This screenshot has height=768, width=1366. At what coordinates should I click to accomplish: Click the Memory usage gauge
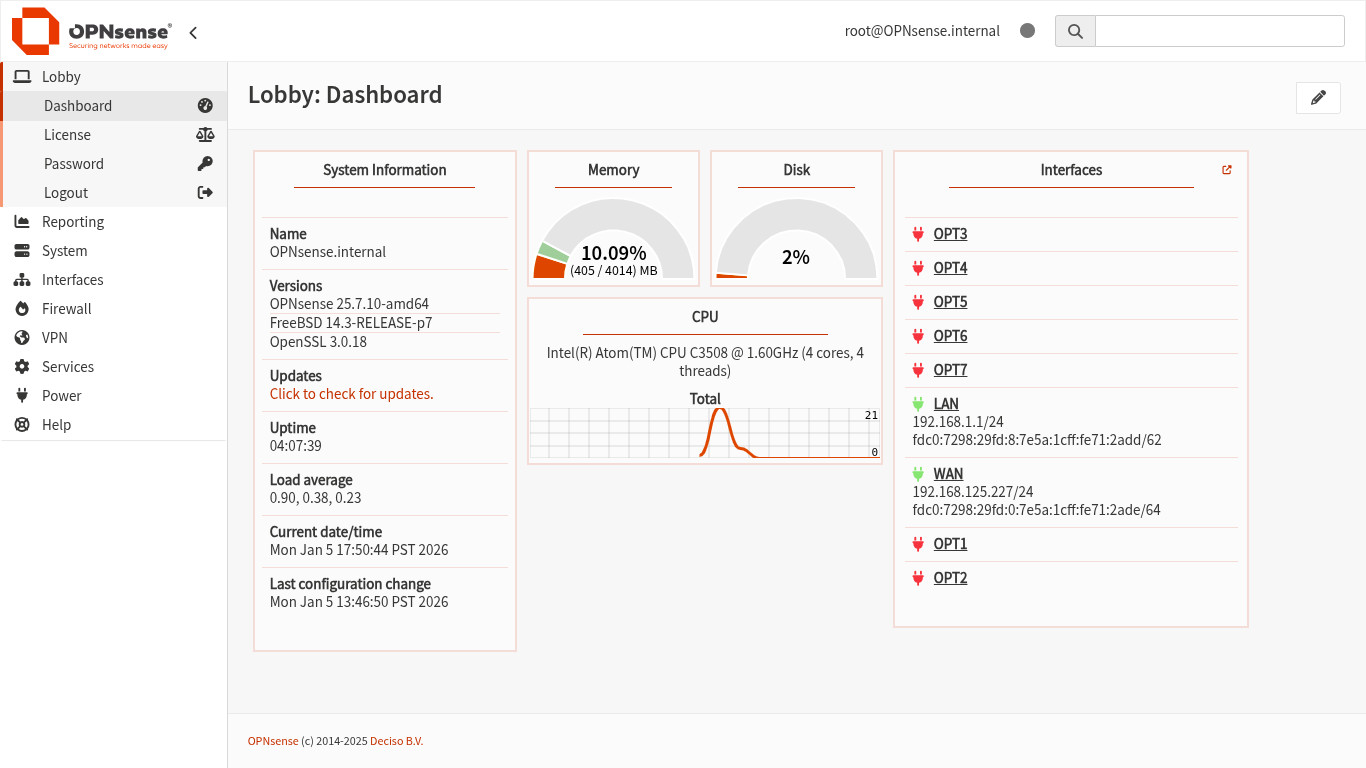tap(613, 239)
